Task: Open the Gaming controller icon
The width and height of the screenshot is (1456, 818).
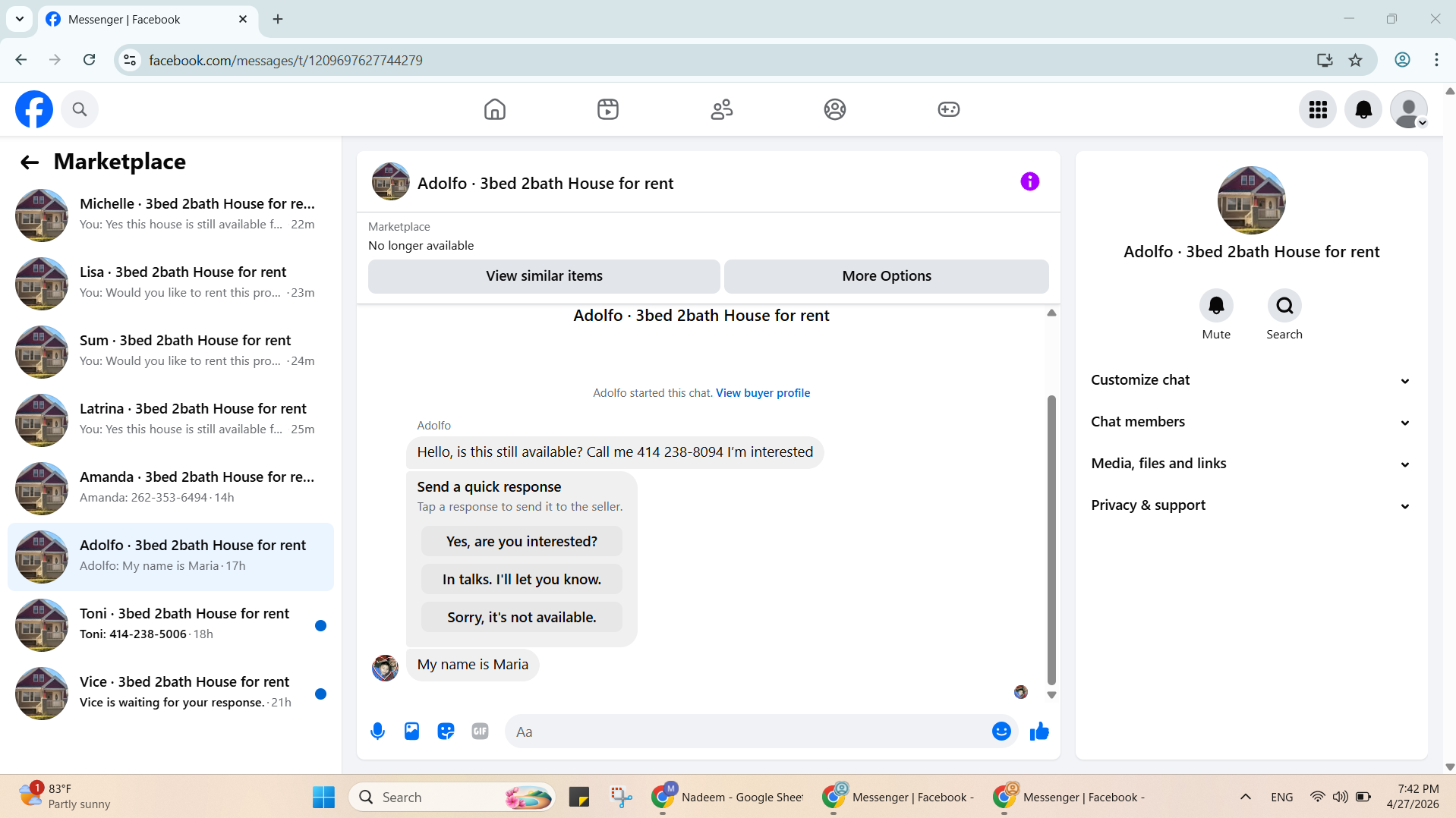Action: 949,109
